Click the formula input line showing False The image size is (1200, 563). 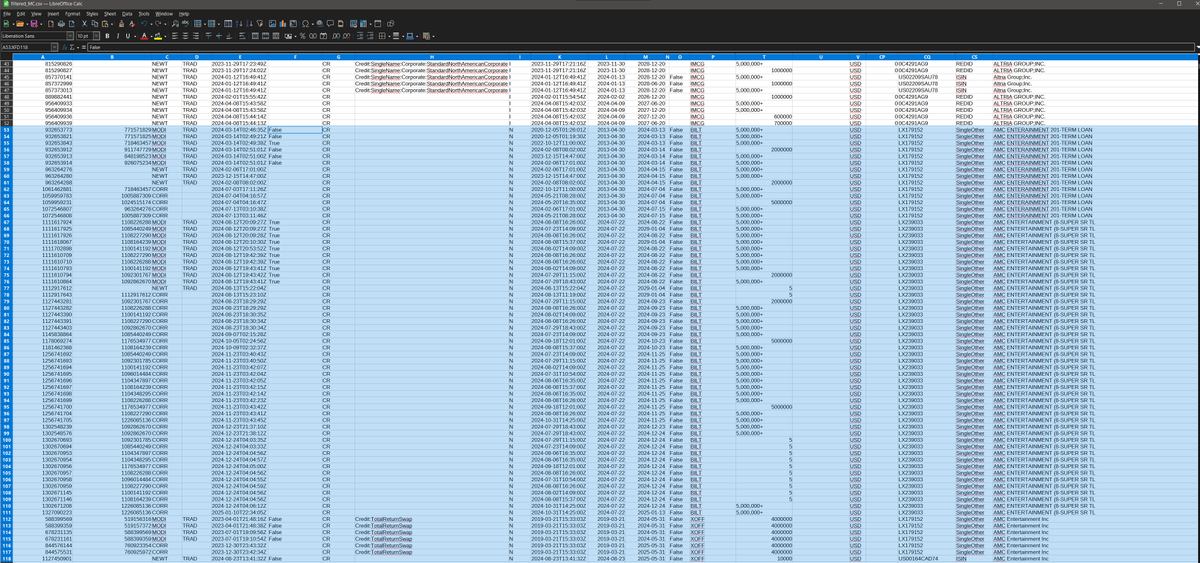[x=640, y=47]
